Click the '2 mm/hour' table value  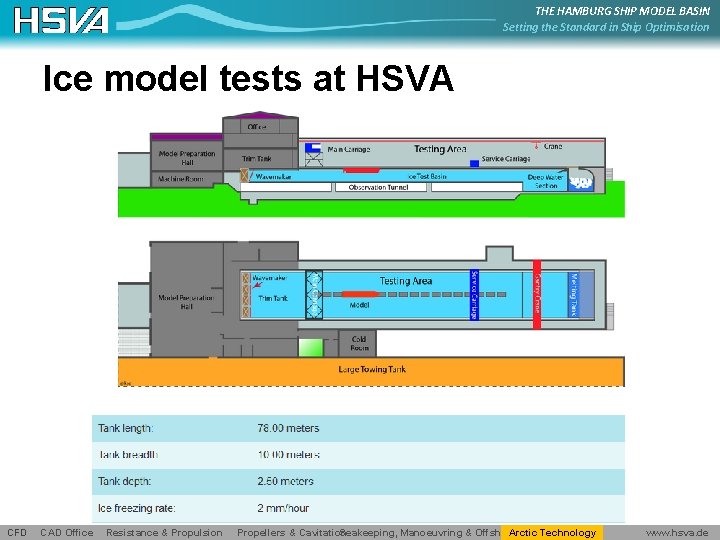click(283, 508)
